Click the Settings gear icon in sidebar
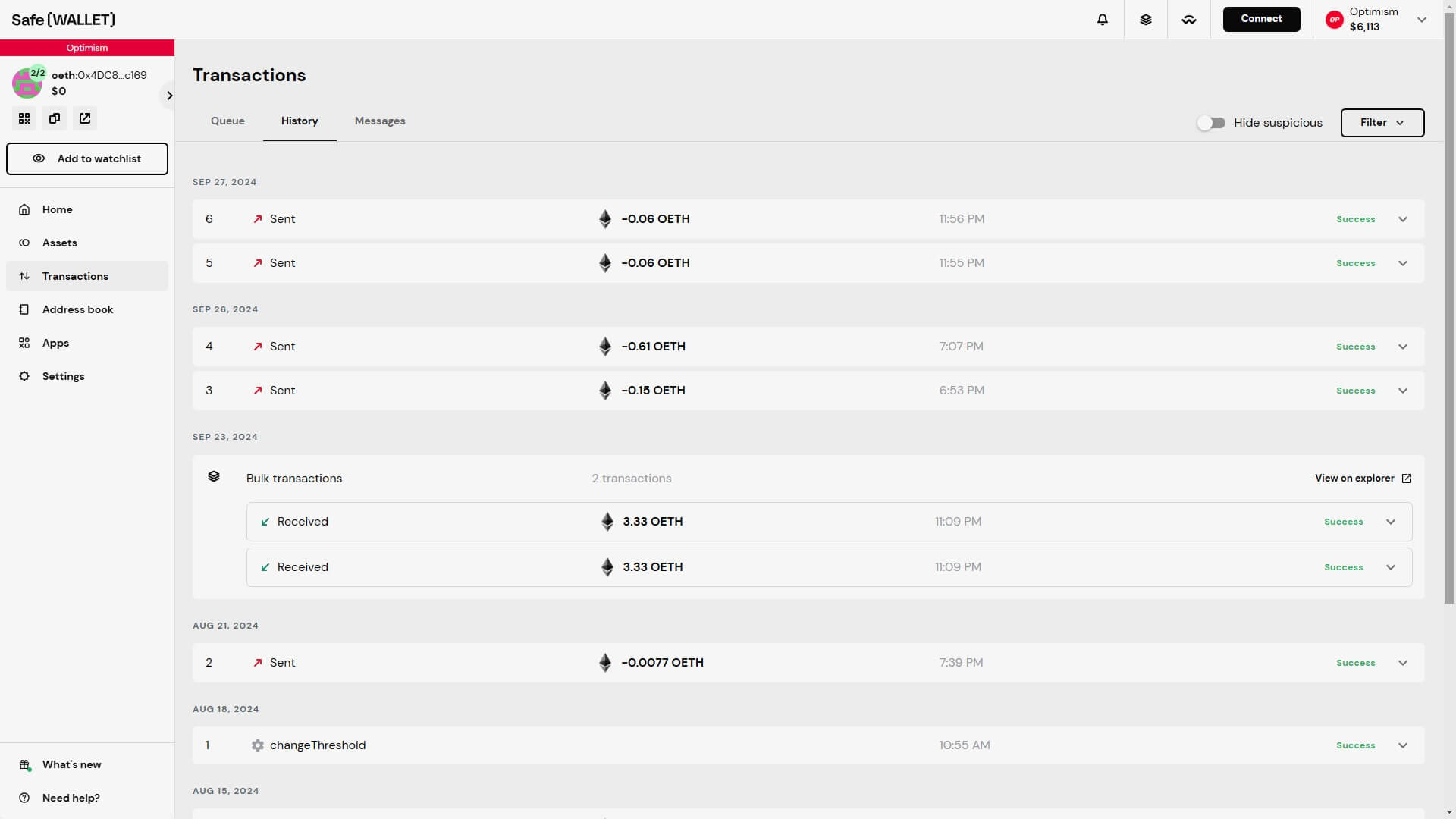 click(x=24, y=376)
